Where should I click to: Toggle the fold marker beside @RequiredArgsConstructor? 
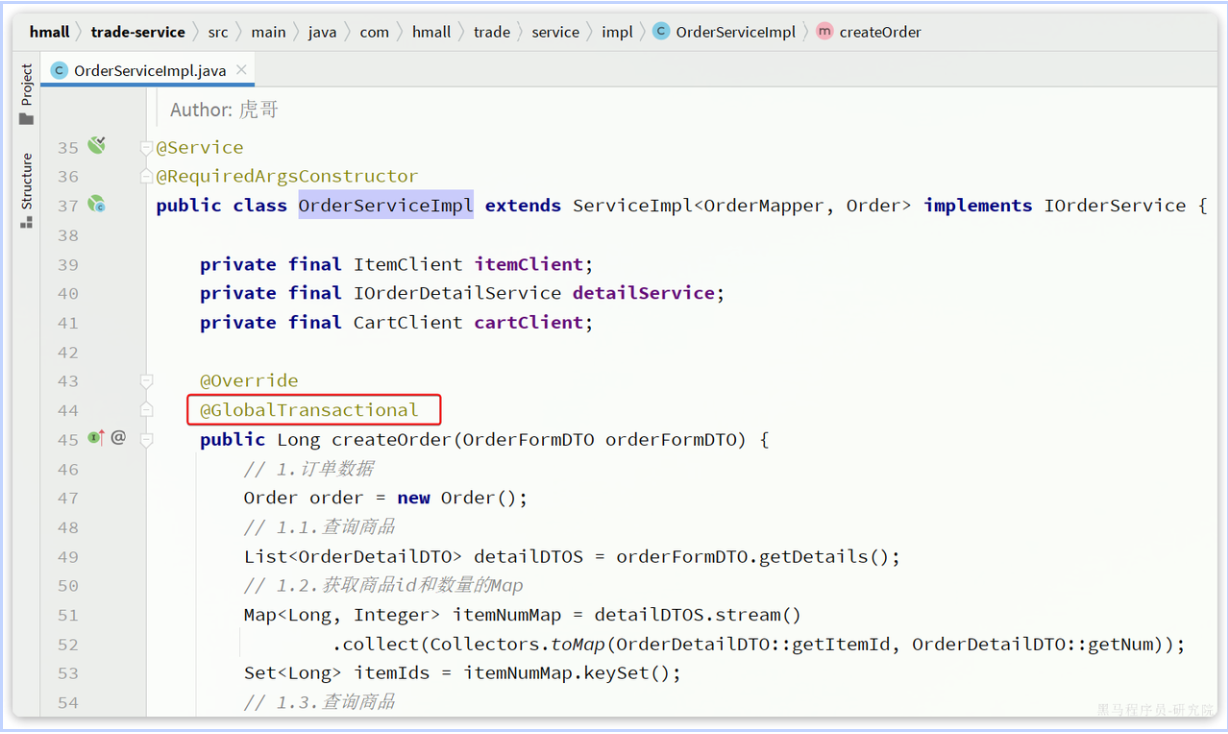point(147,177)
